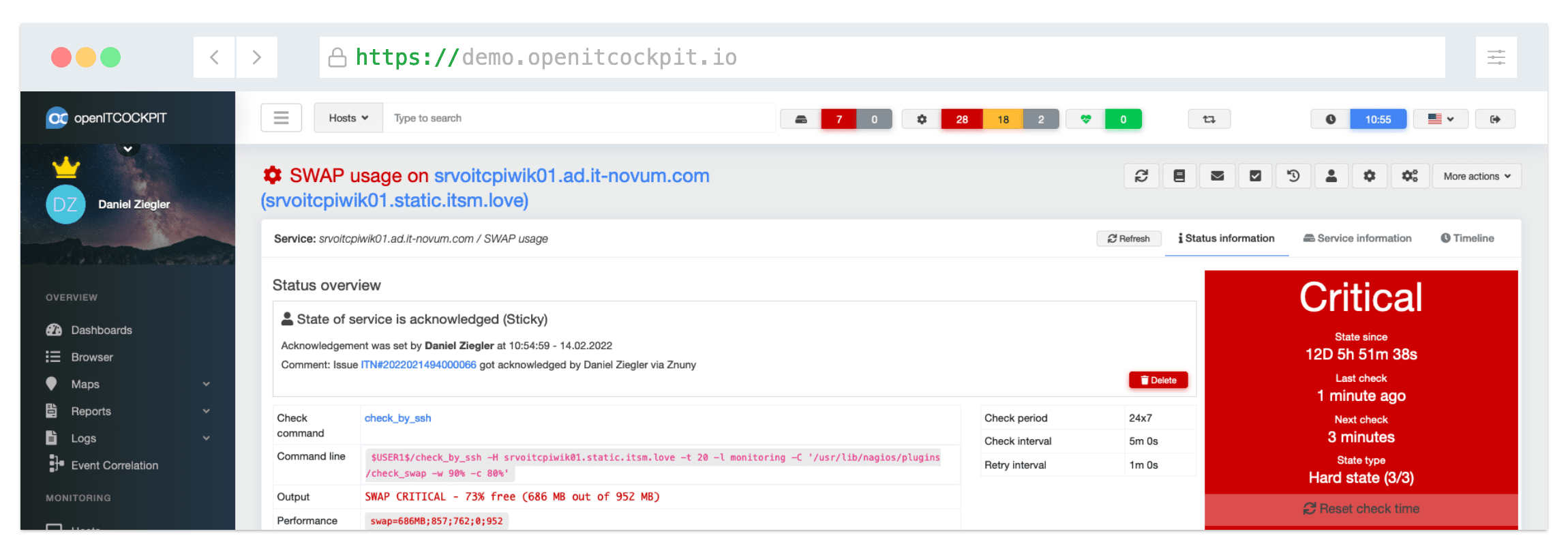
Task: Click the multiple gears configuration icon
Action: click(x=1409, y=176)
